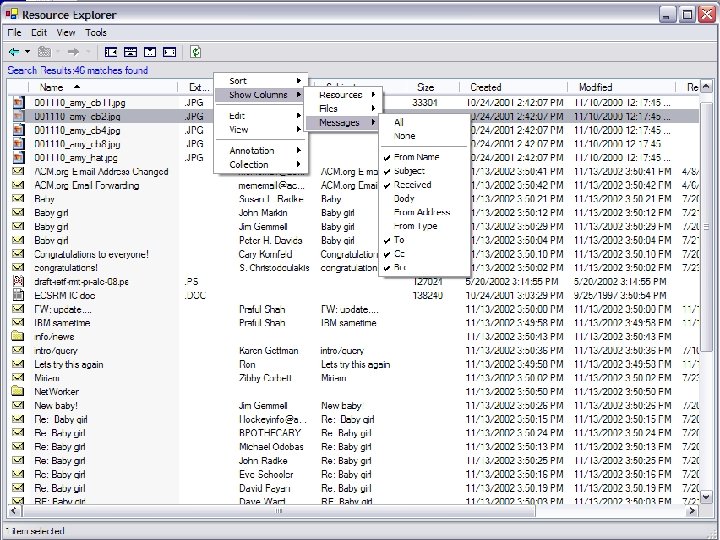Choose None in the Messages columns menu
This screenshot has width=720, height=540.
tap(424, 136)
